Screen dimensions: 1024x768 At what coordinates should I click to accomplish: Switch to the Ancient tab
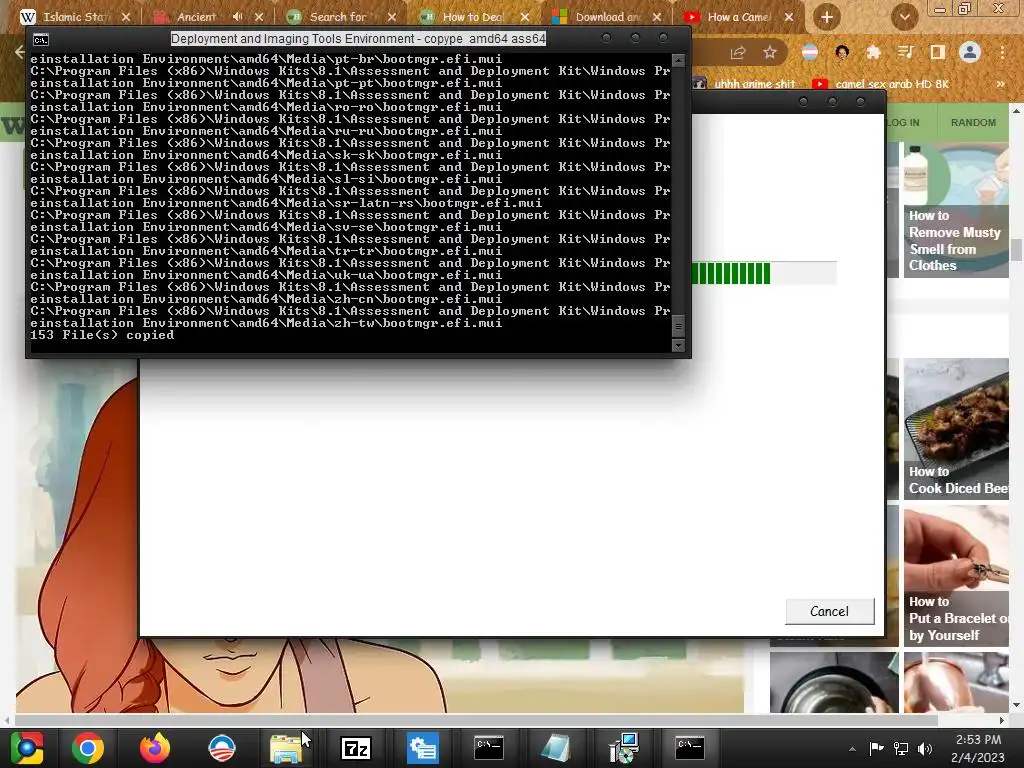196,17
